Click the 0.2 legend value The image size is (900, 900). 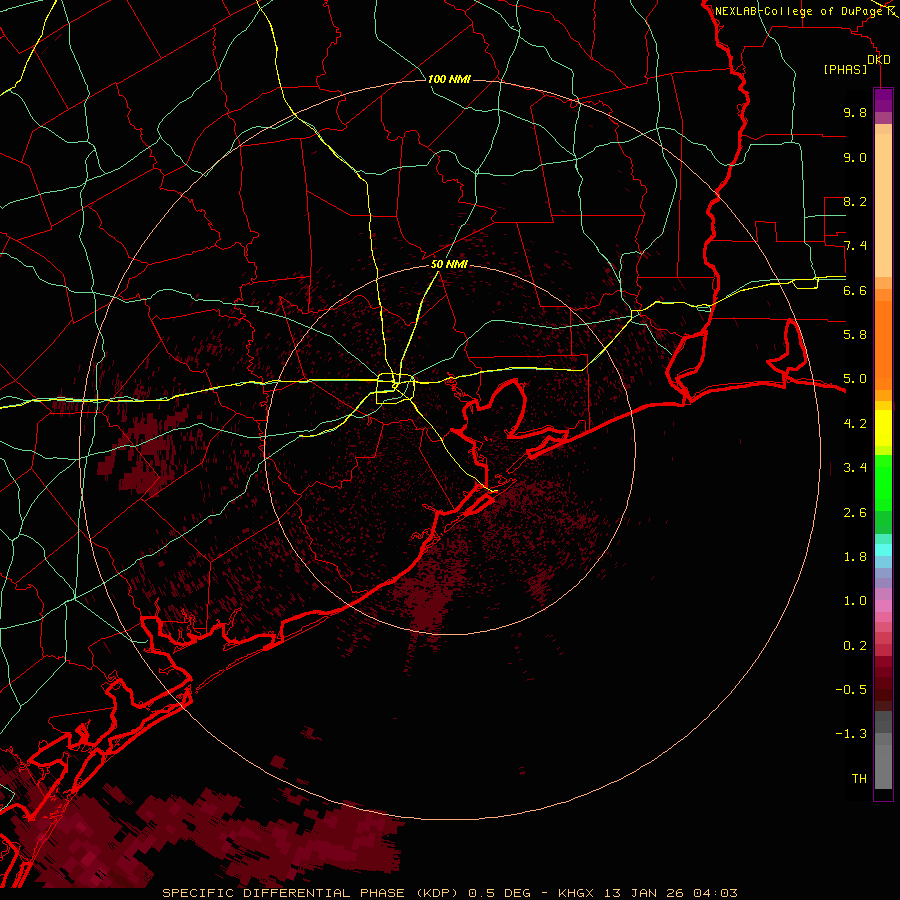point(855,646)
